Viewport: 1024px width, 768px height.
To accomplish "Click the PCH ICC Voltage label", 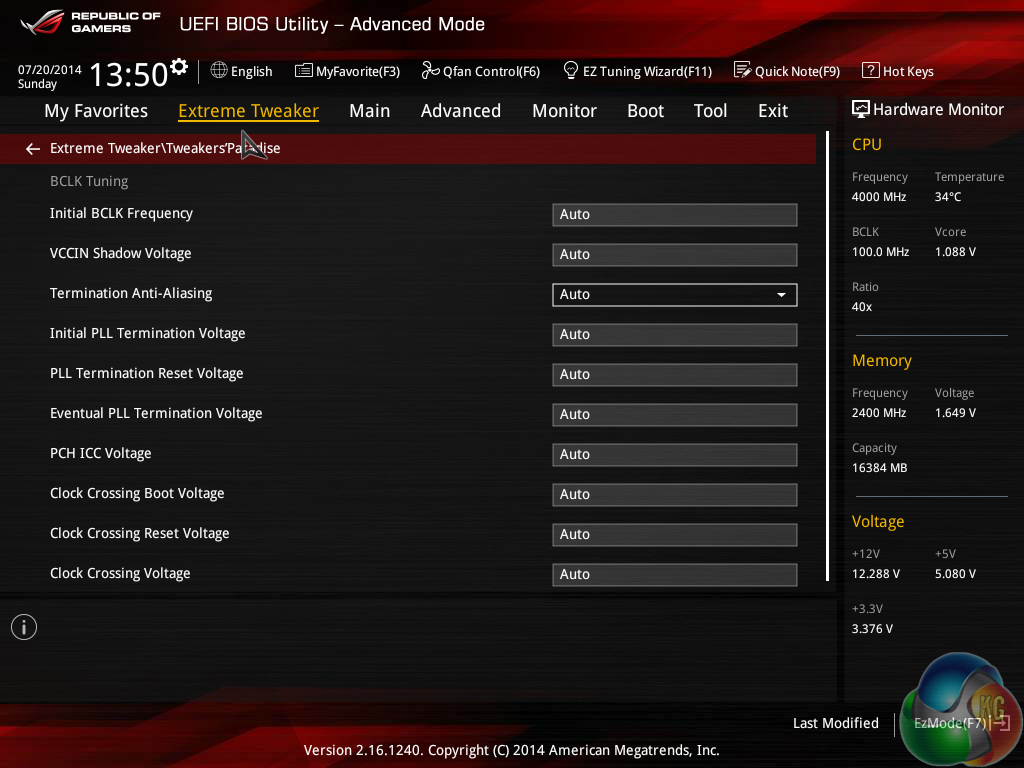I will [101, 453].
